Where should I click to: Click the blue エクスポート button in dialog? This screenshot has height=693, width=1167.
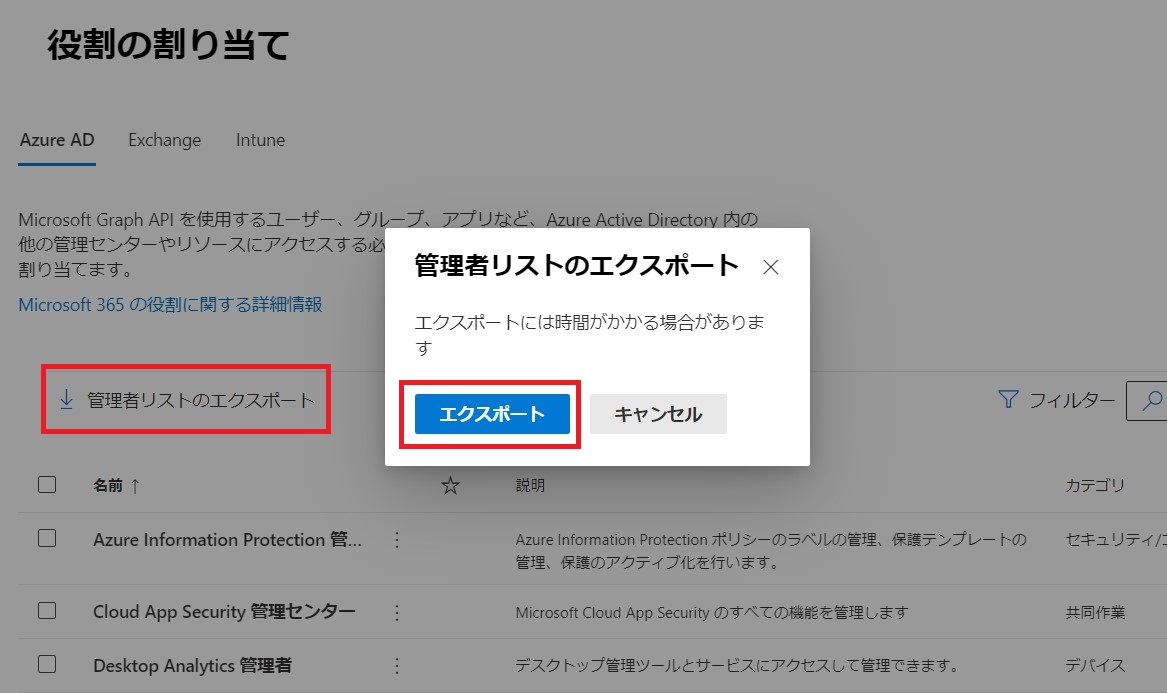tap(492, 414)
